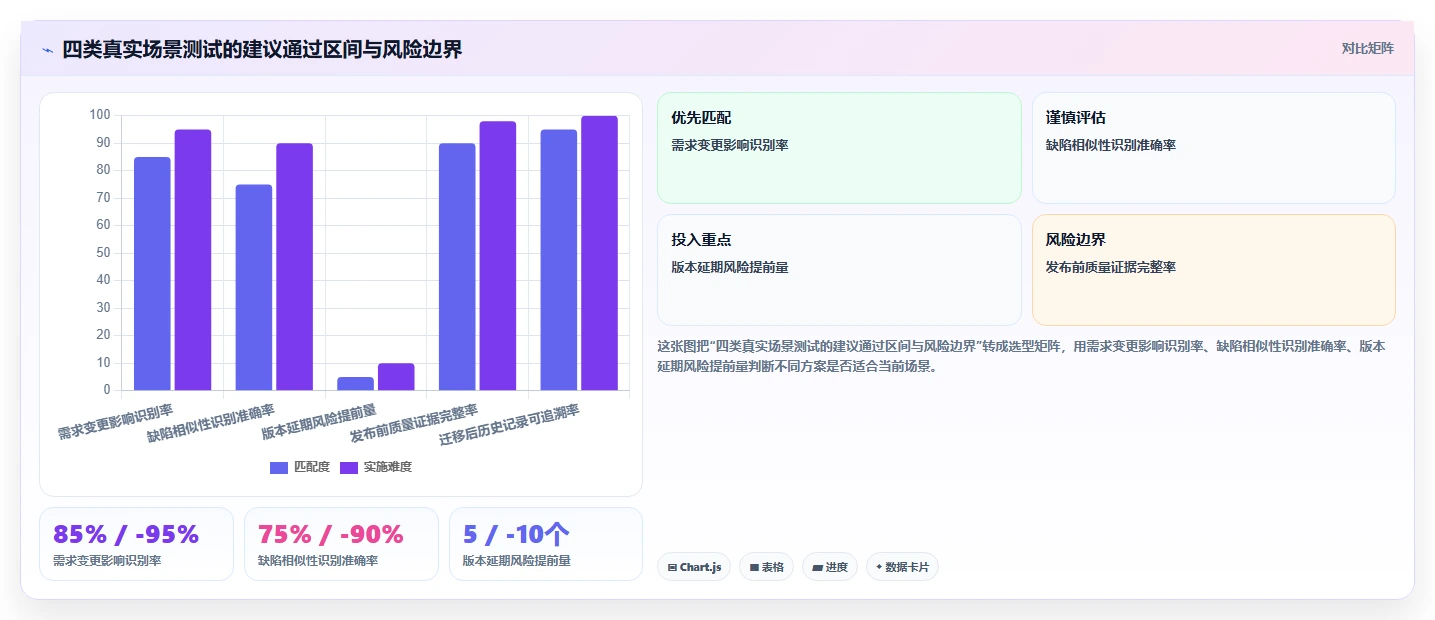Click 匹配度 bar for 迁移后历史记录可追溯率
The image size is (1435, 620).
click(x=559, y=260)
